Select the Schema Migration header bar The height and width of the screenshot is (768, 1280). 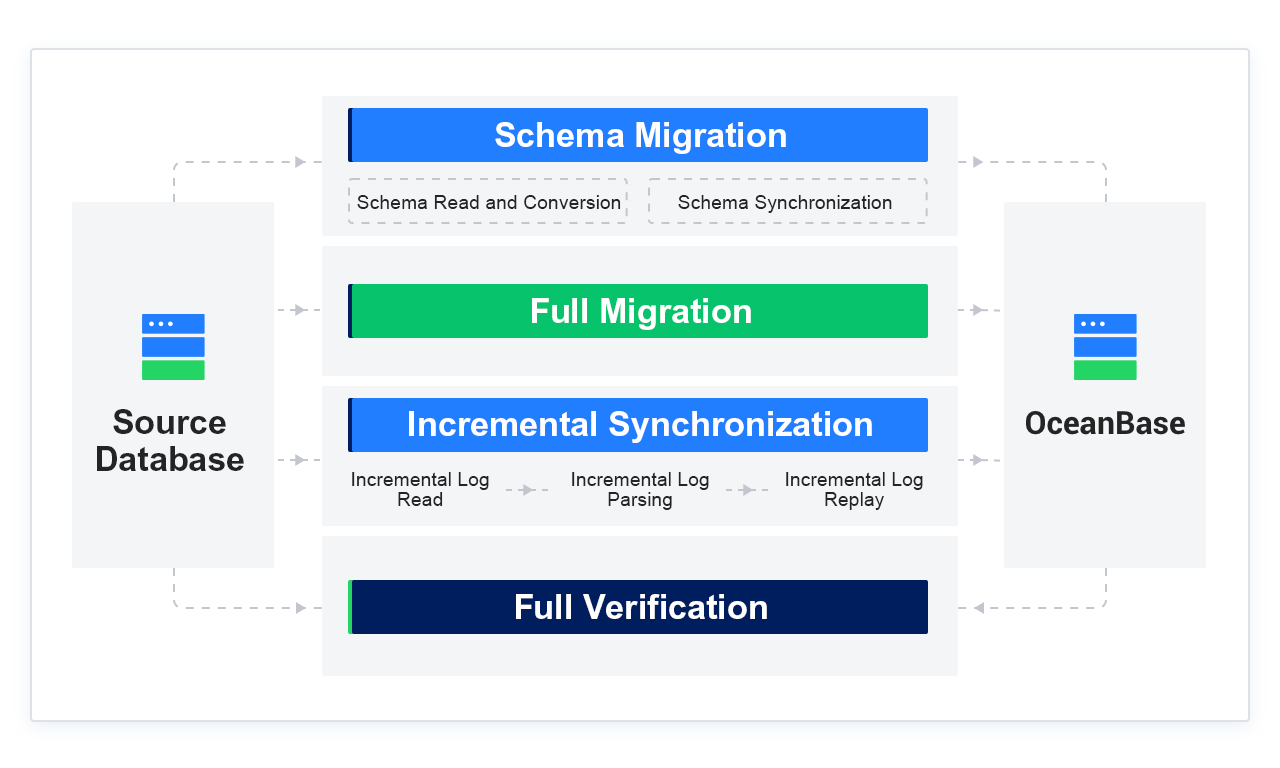coord(639,135)
